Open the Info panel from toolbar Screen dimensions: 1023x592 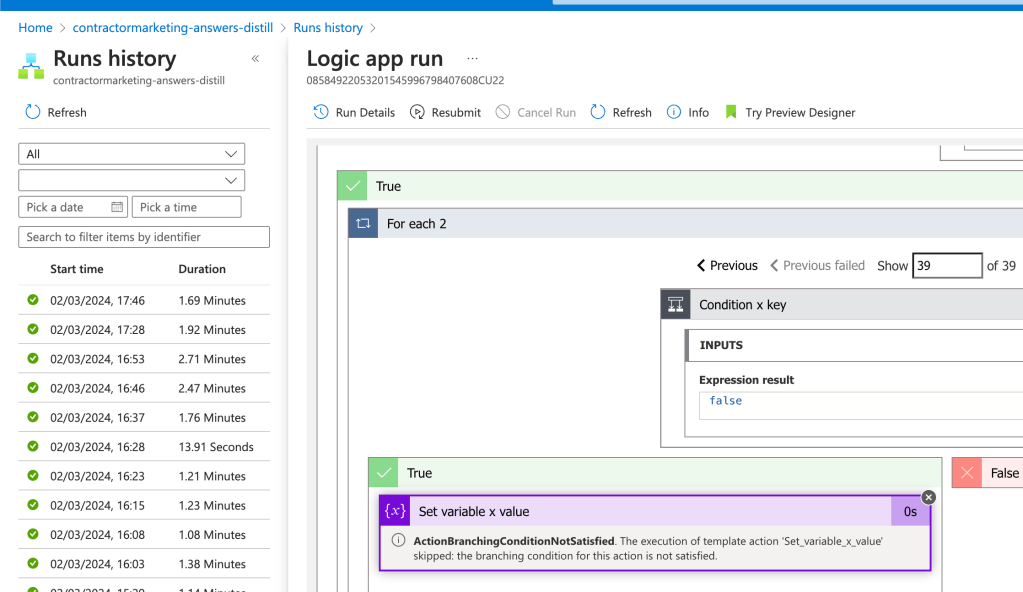point(688,112)
